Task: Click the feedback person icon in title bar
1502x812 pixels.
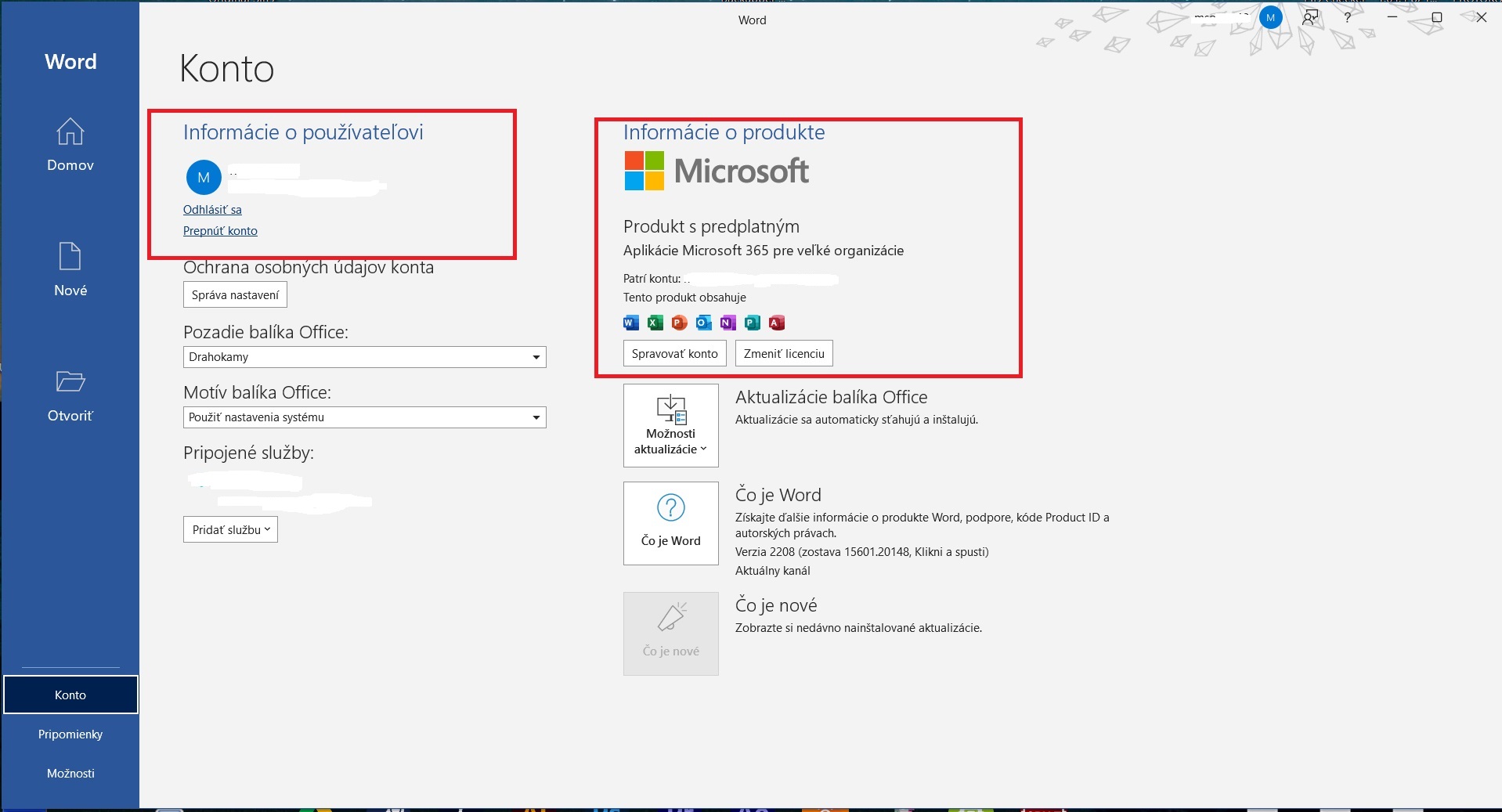Action: 1310,17
